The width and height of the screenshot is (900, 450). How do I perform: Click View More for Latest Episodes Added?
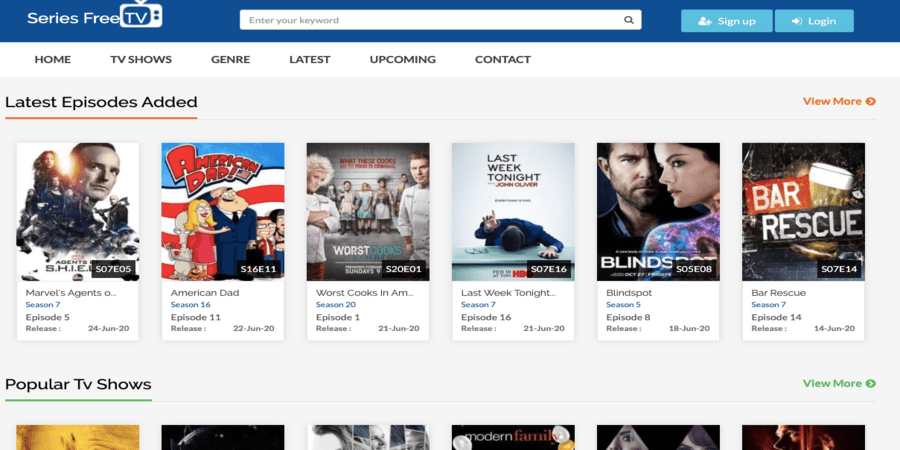pyautogui.click(x=839, y=102)
